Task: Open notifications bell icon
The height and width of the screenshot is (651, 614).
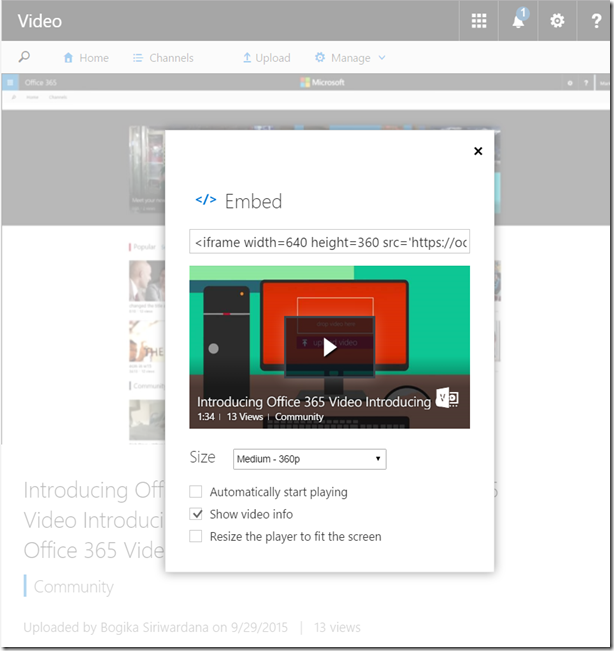Action: (519, 19)
